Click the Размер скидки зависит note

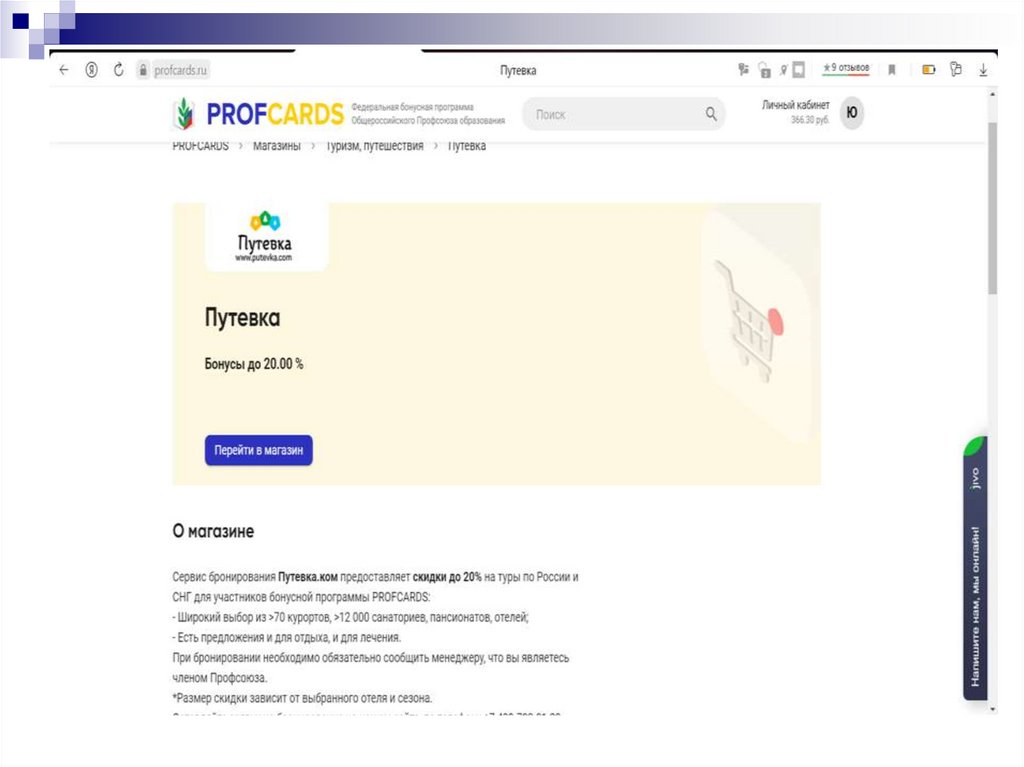point(302,698)
